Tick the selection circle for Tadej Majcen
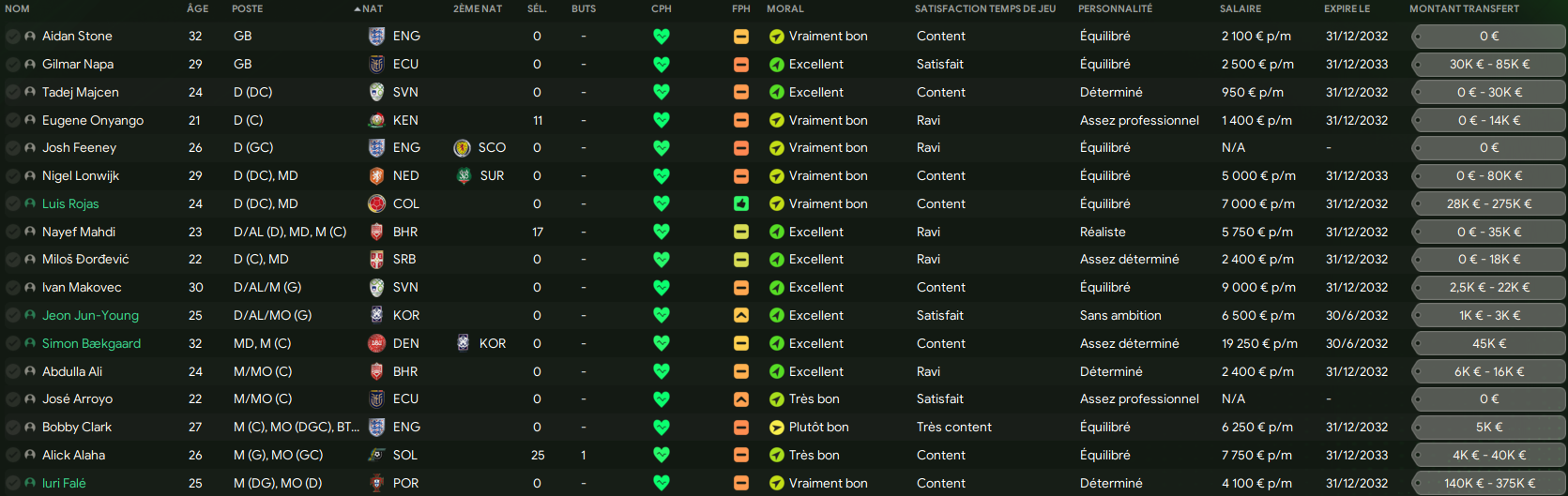The width and height of the screenshot is (1568, 496). (x=12, y=93)
